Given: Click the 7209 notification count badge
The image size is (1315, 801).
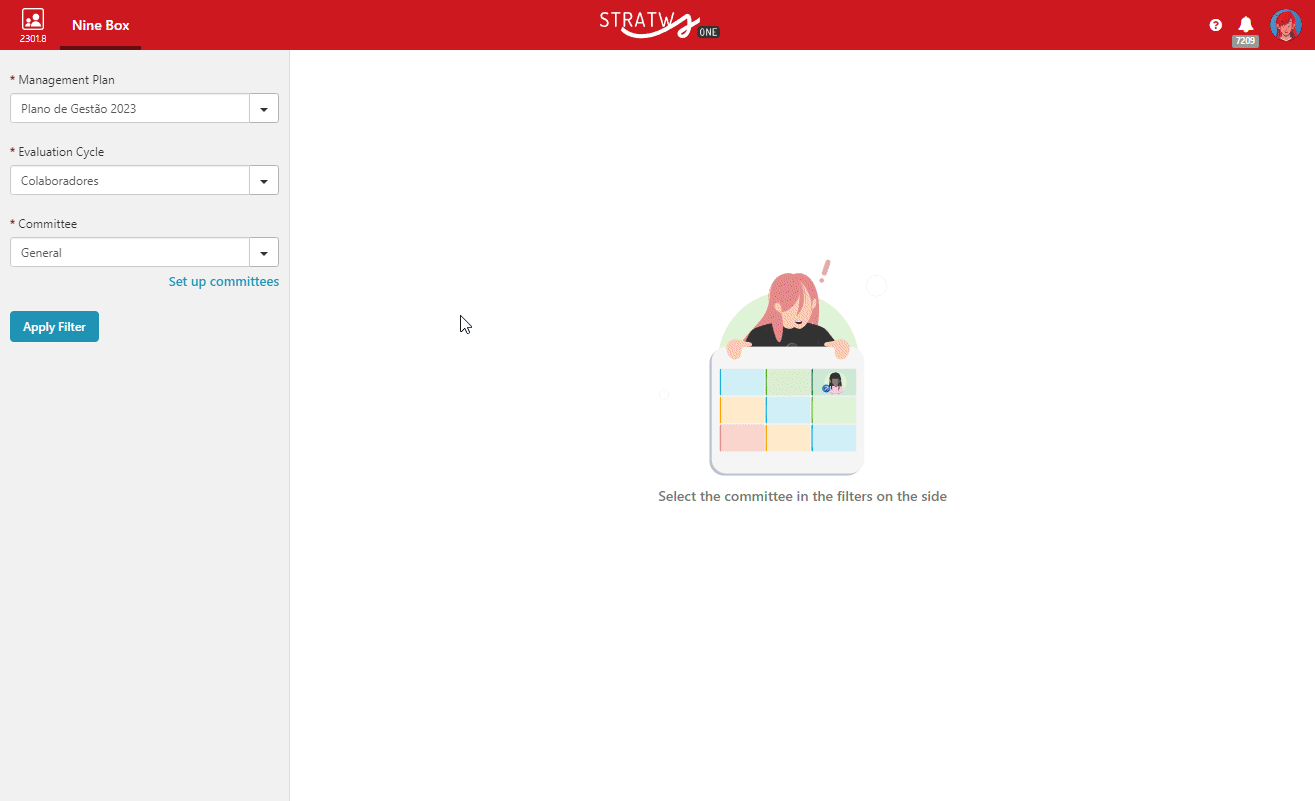Looking at the screenshot, I should [1245, 41].
